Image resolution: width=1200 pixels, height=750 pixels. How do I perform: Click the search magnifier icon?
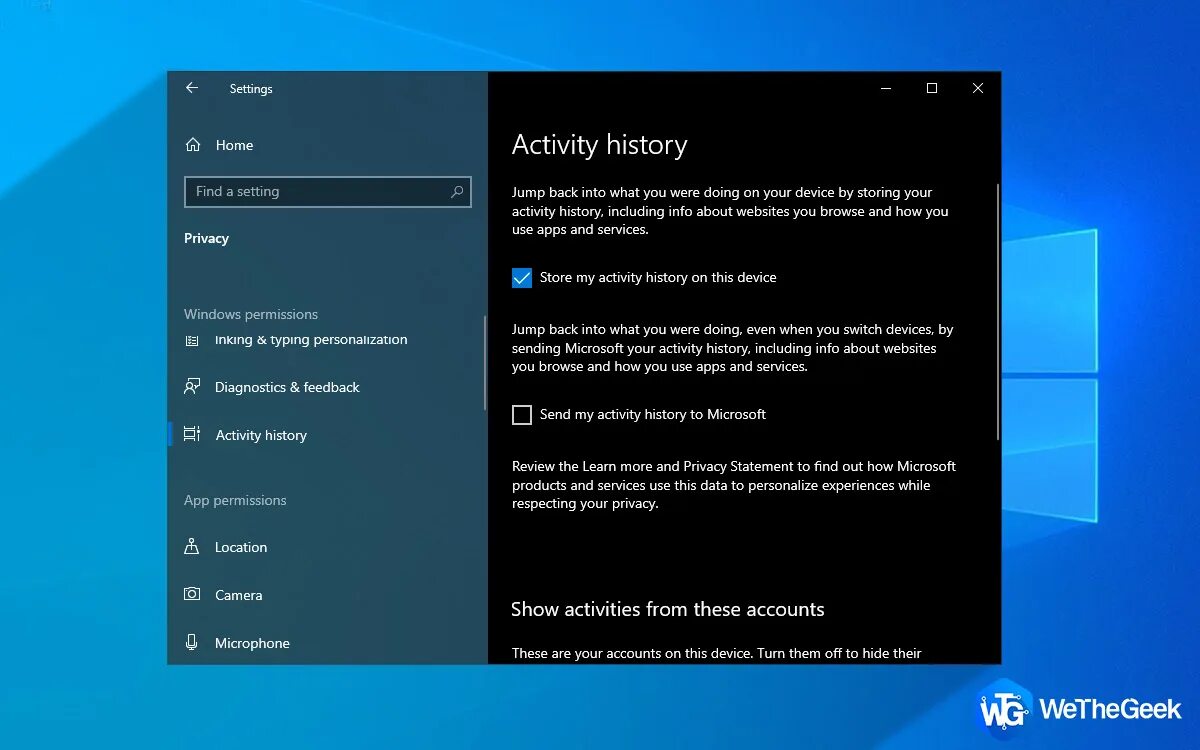(457, 192)
